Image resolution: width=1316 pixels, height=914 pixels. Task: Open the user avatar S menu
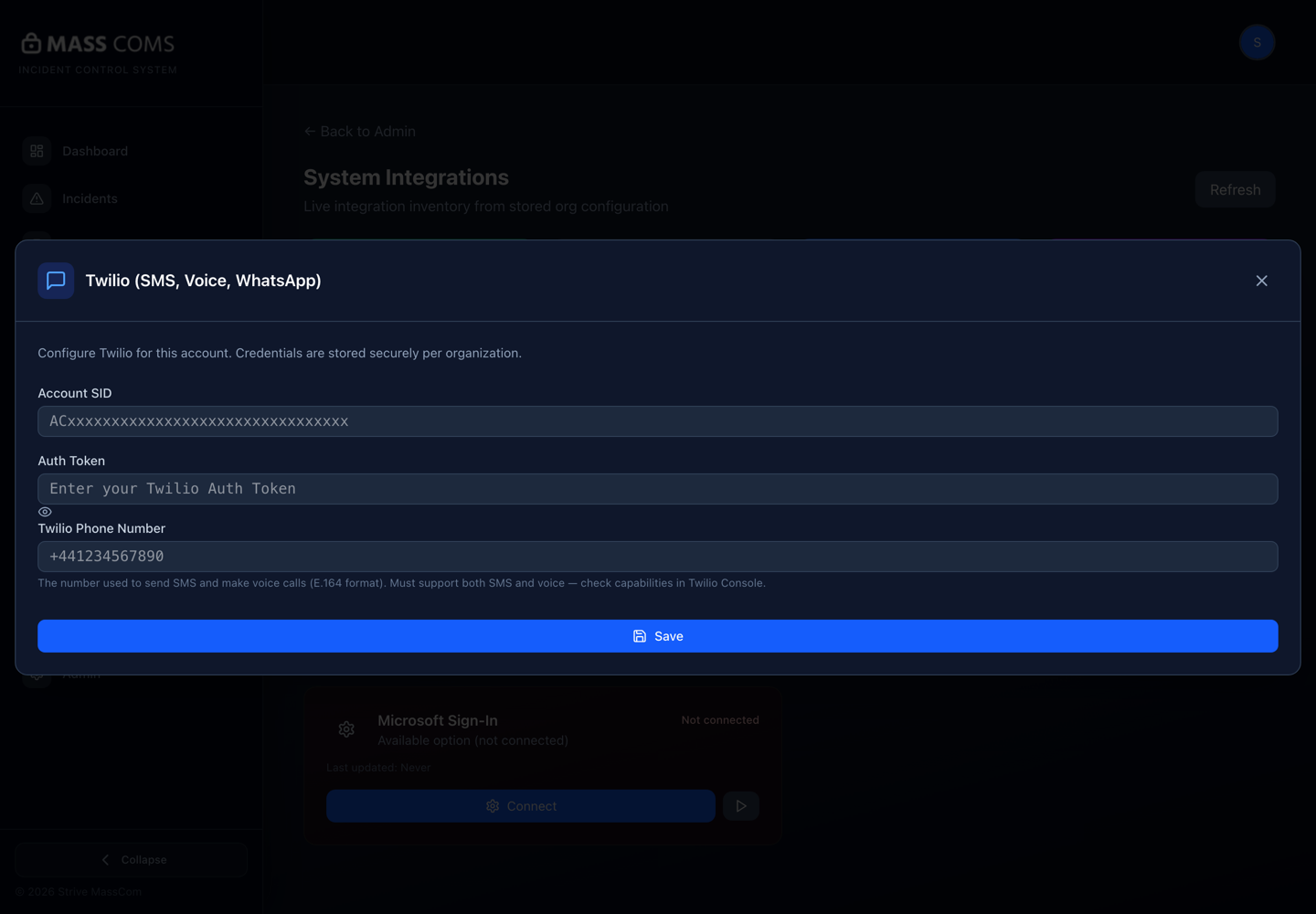1257,42
